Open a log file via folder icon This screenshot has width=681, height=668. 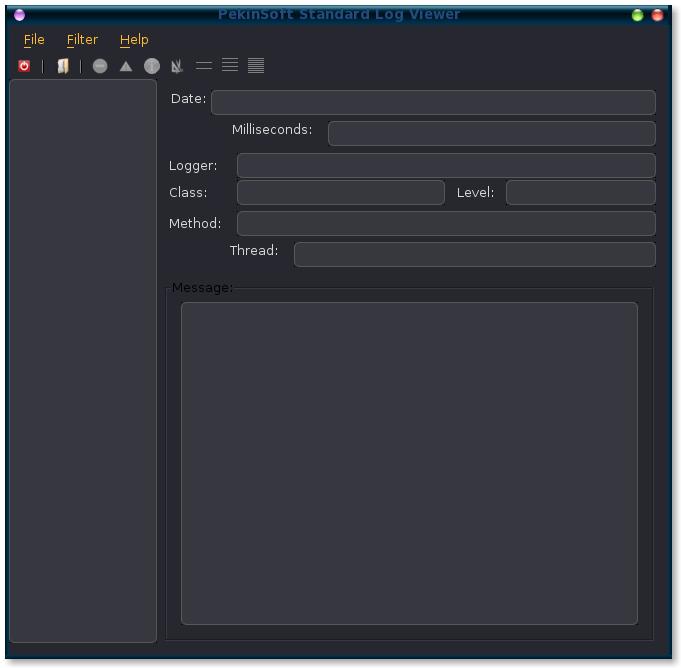[x=63, y=66]
